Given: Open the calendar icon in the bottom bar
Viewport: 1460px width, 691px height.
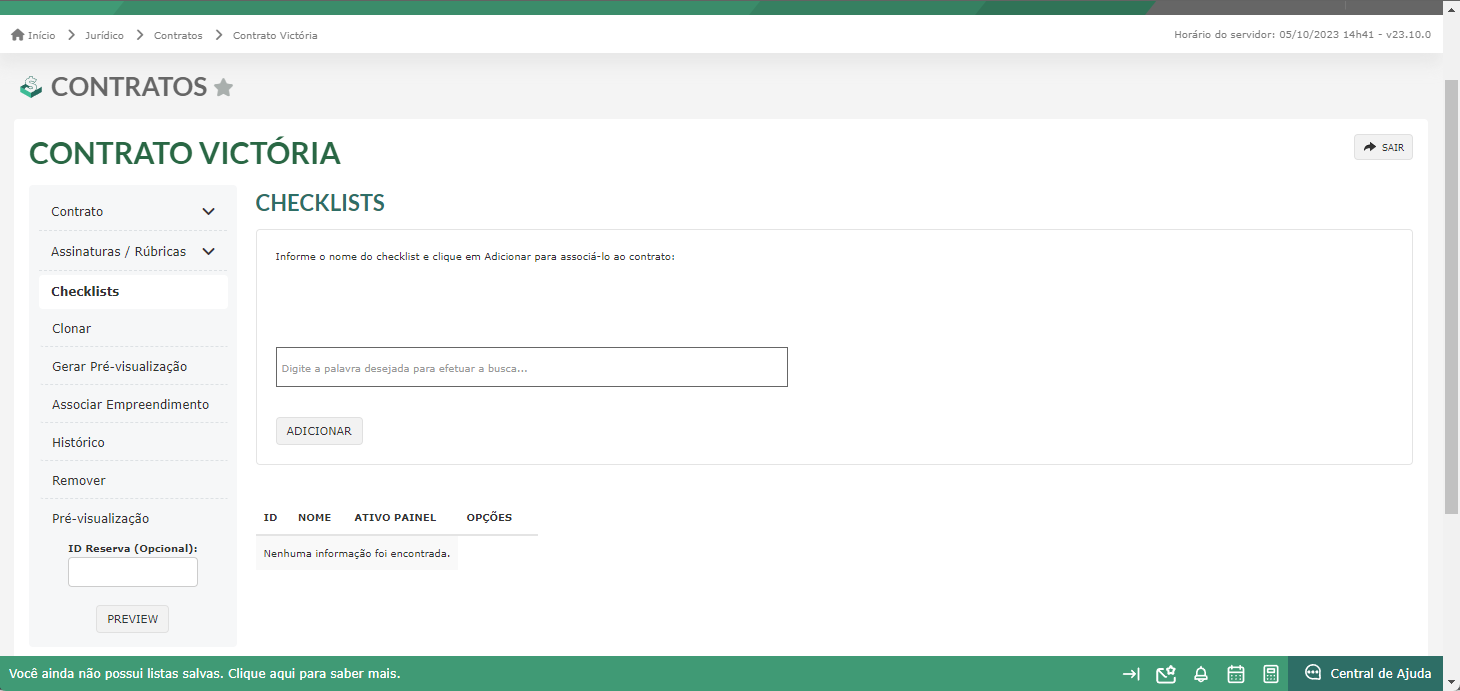Looking at the screenshot, I should (x=1236, y=674).
